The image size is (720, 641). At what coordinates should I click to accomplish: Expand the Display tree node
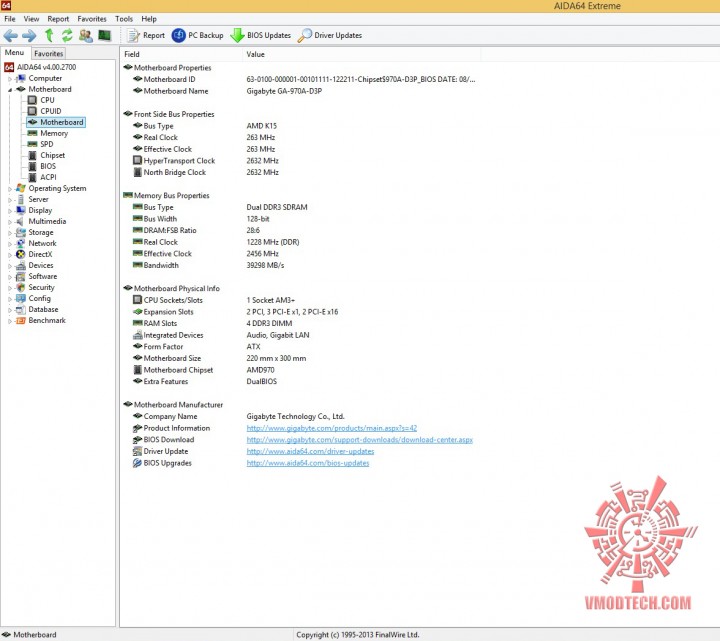tap(10, 211)
